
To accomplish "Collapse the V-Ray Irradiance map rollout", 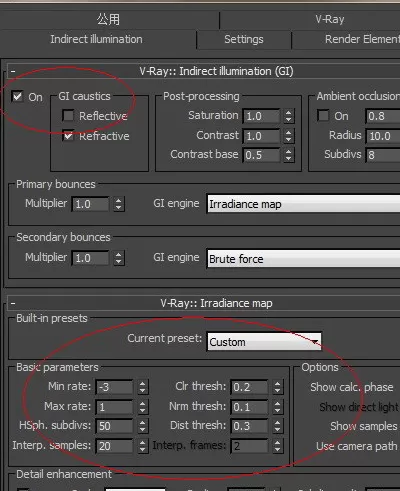I will [x=13, y=303].
